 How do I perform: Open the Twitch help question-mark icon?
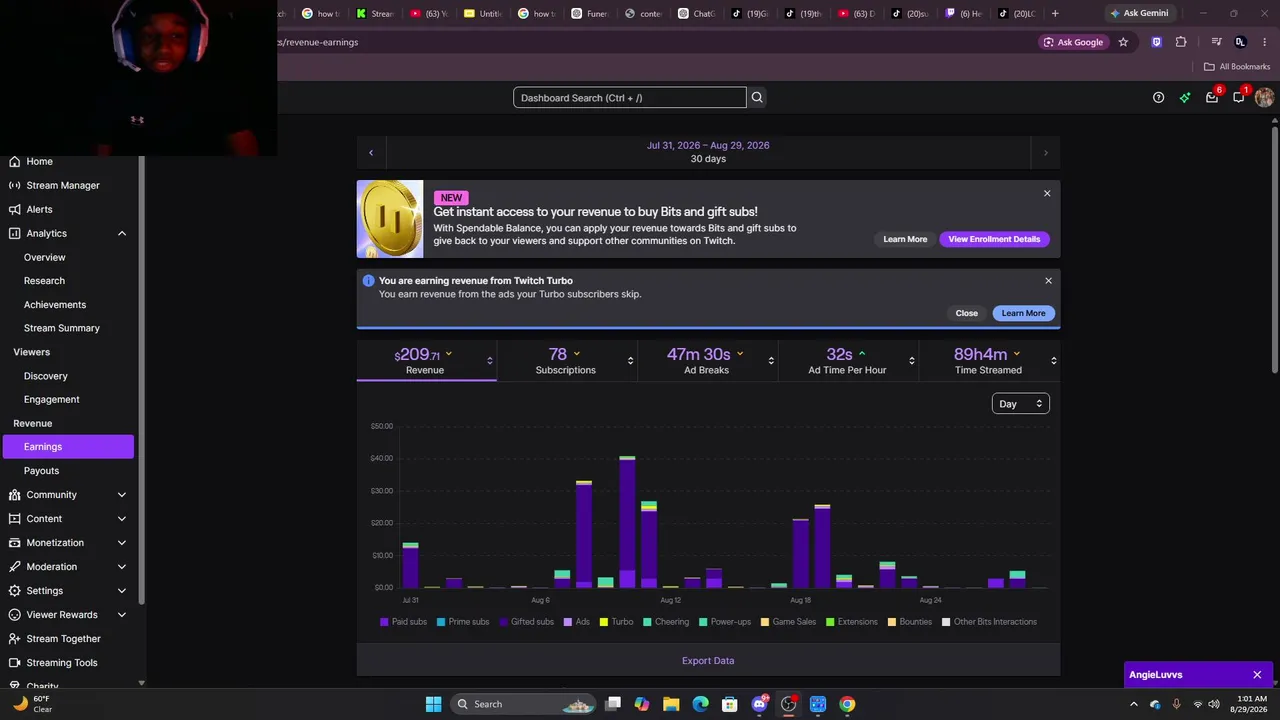(x=1158, y=97)
